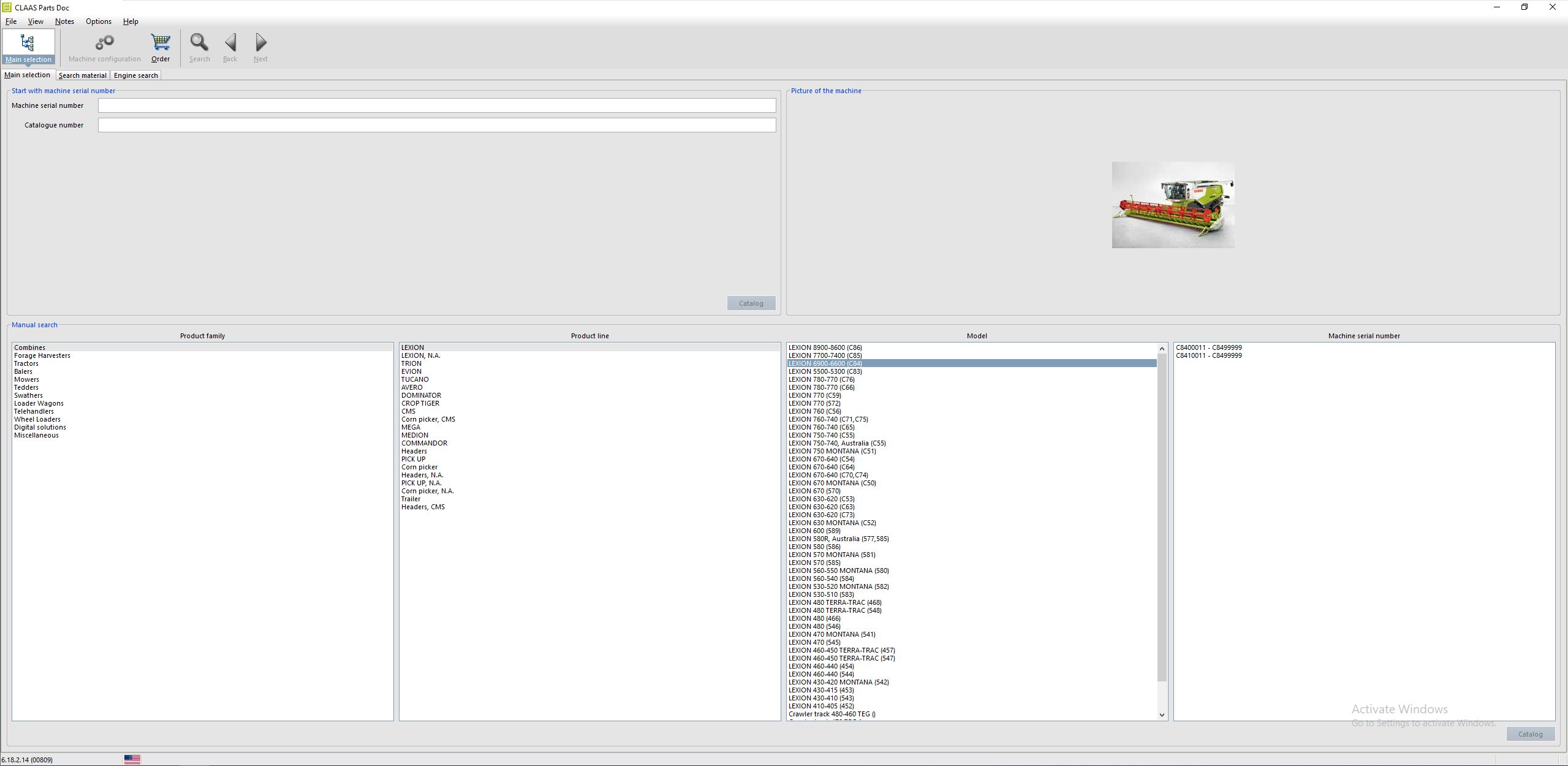Select TUCANO in Product line list
This screenshot has width=1568, height=766.
(415, 379)
